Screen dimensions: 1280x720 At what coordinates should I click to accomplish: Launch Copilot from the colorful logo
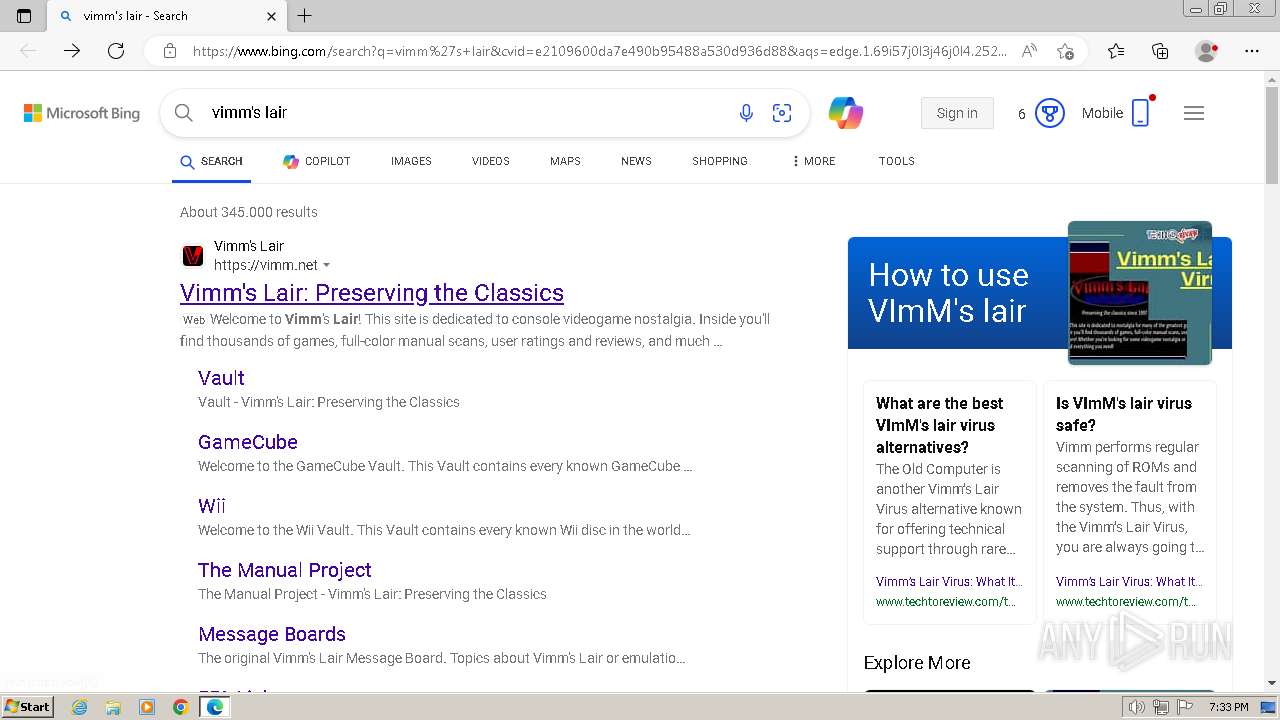point(846,113)
